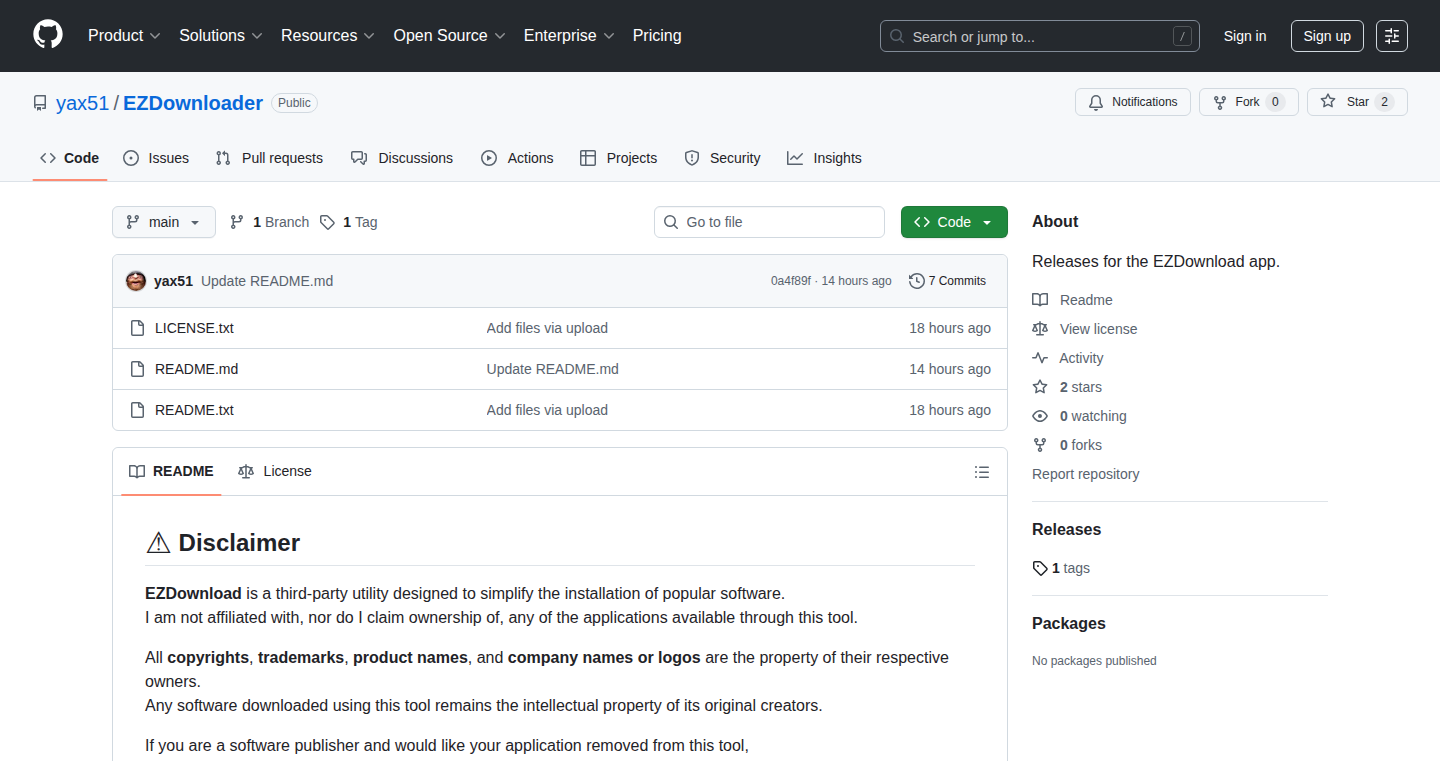Open the yax51 owner profile link
This screenshot has height=761, width=1440.
(x=82, y=103)
